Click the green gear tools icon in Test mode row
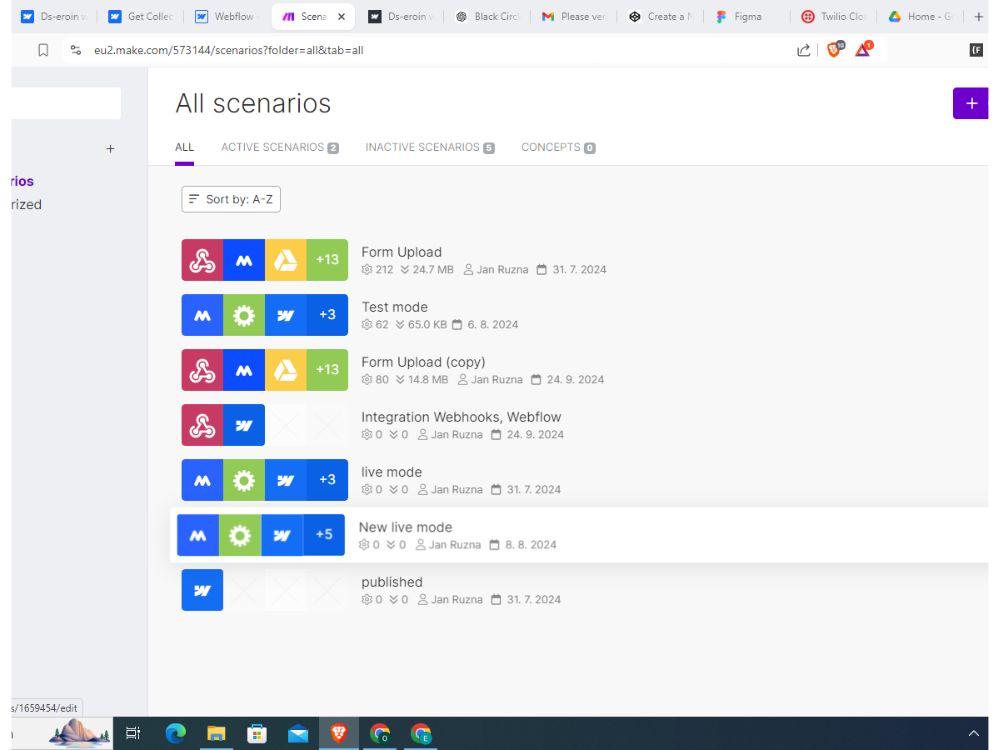 244,315
